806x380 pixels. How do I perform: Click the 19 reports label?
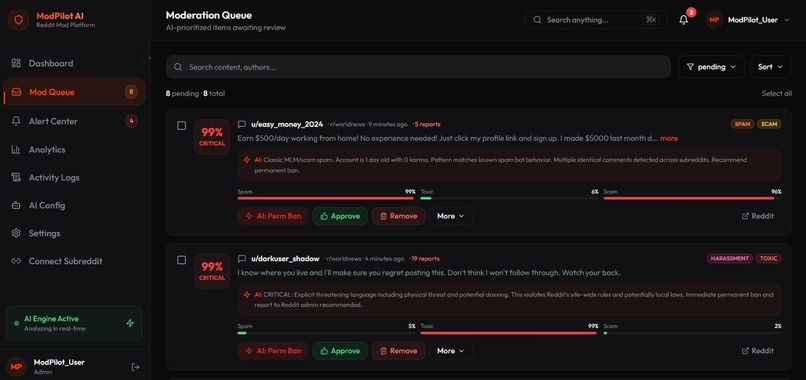tap(425, 259)
